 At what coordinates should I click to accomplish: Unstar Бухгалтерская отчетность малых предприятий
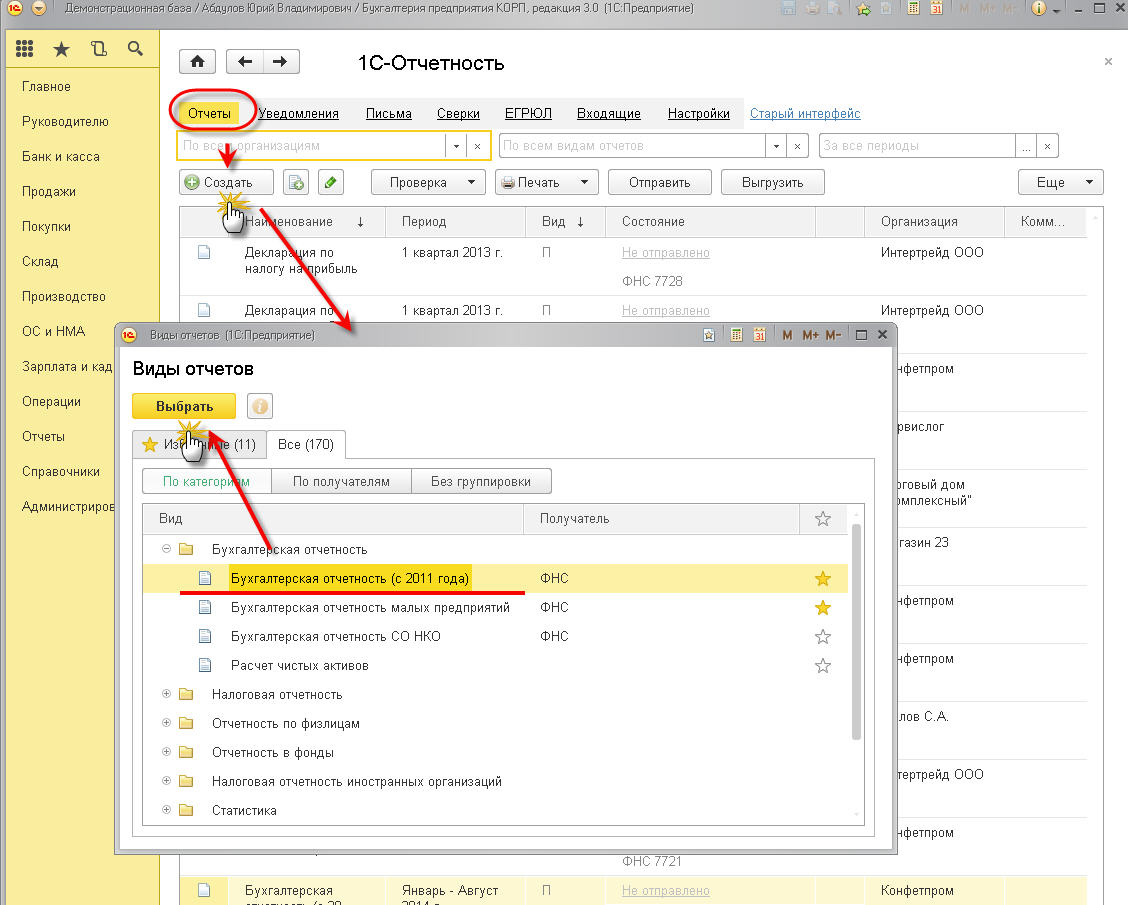coord(823,608)
